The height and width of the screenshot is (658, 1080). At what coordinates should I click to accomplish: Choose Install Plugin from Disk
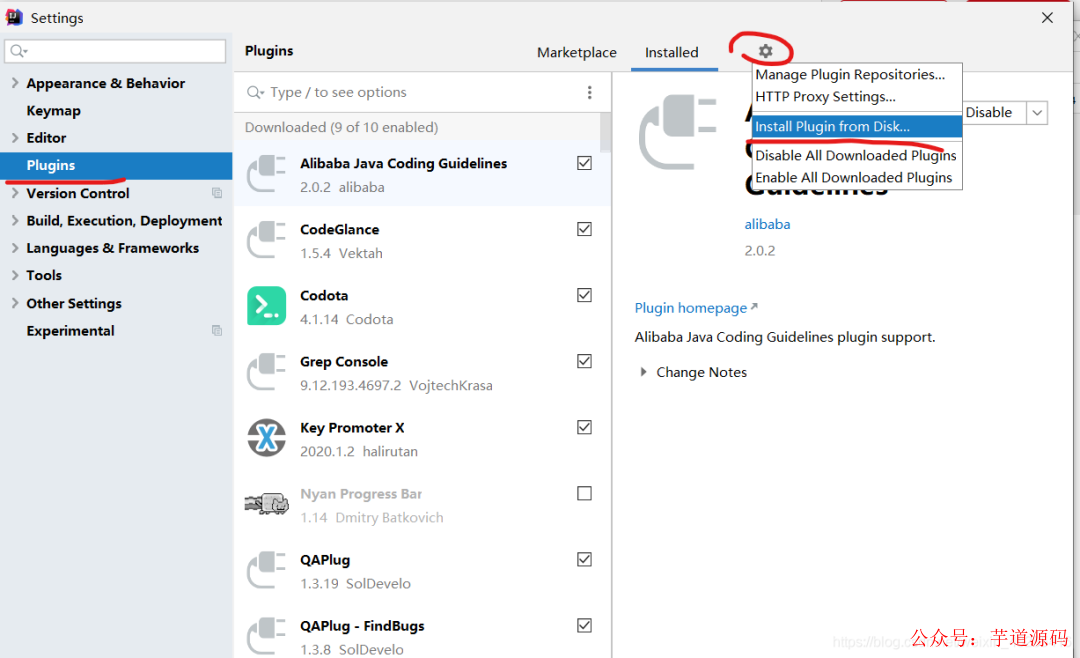(x=857, y=126)
